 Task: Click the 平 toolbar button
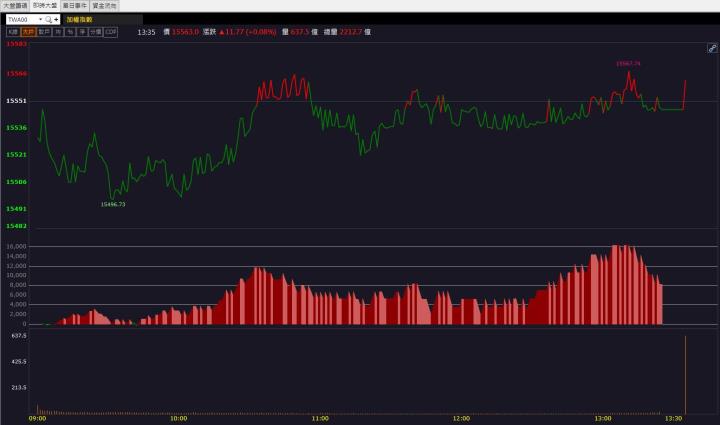pyautogui.click(x=83, y=32)
